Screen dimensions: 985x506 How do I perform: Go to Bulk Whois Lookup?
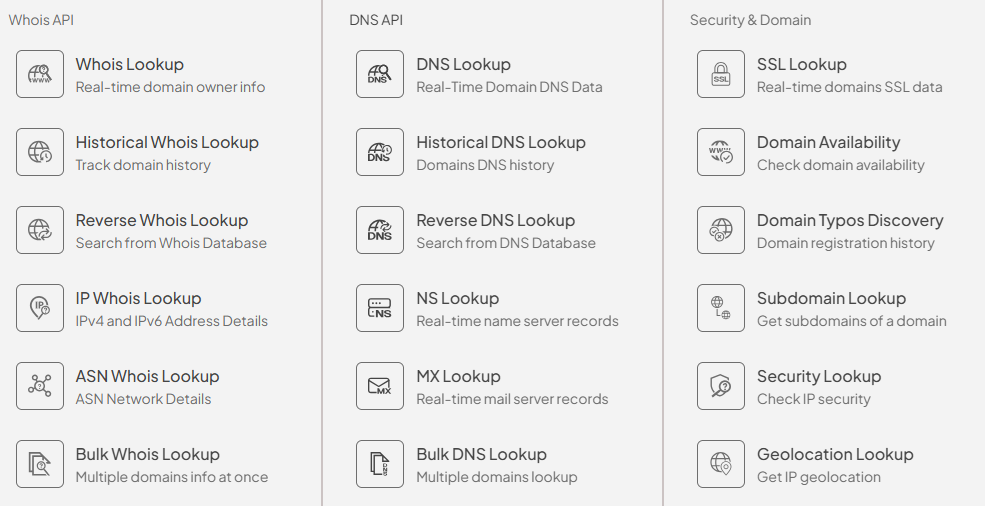(147, 455)
